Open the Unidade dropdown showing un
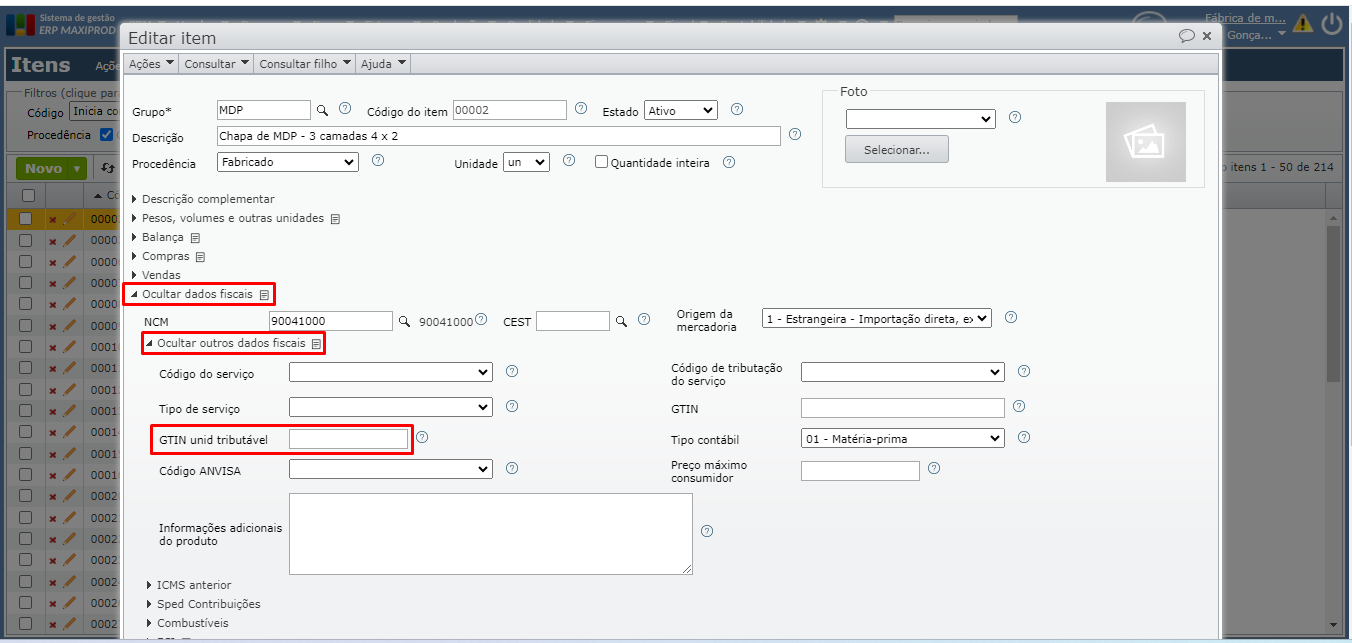This screenshot has height=643, width=1352. click(526, 162)
